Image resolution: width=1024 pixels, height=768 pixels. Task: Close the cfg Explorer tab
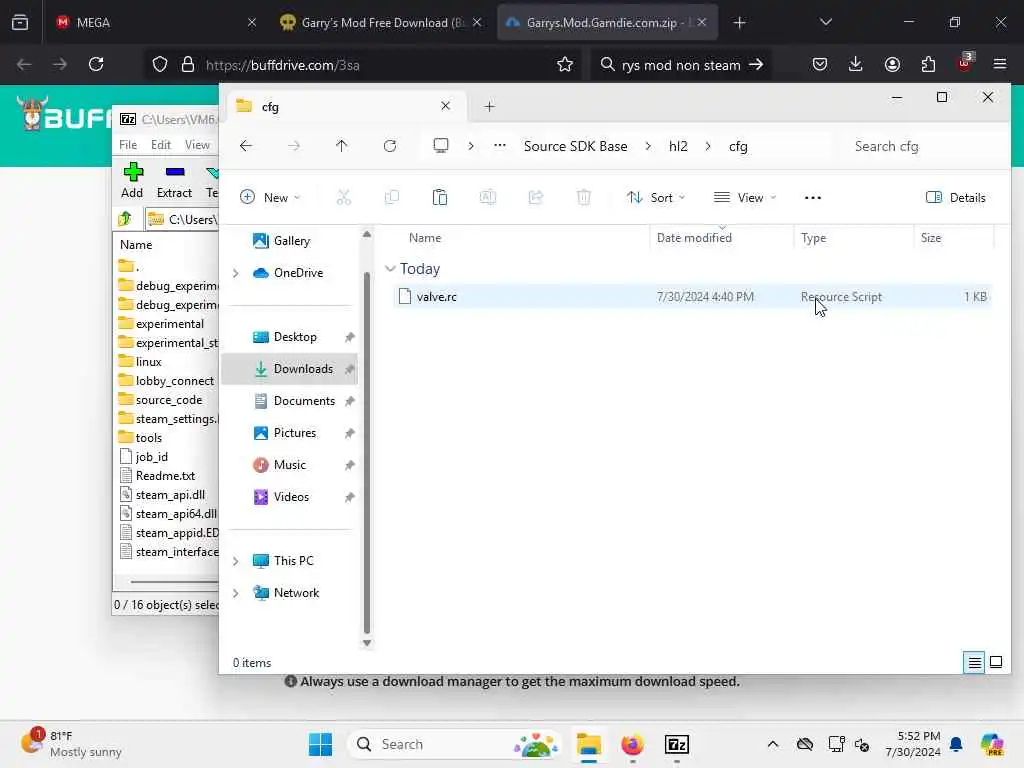click(x=445, y=106)
